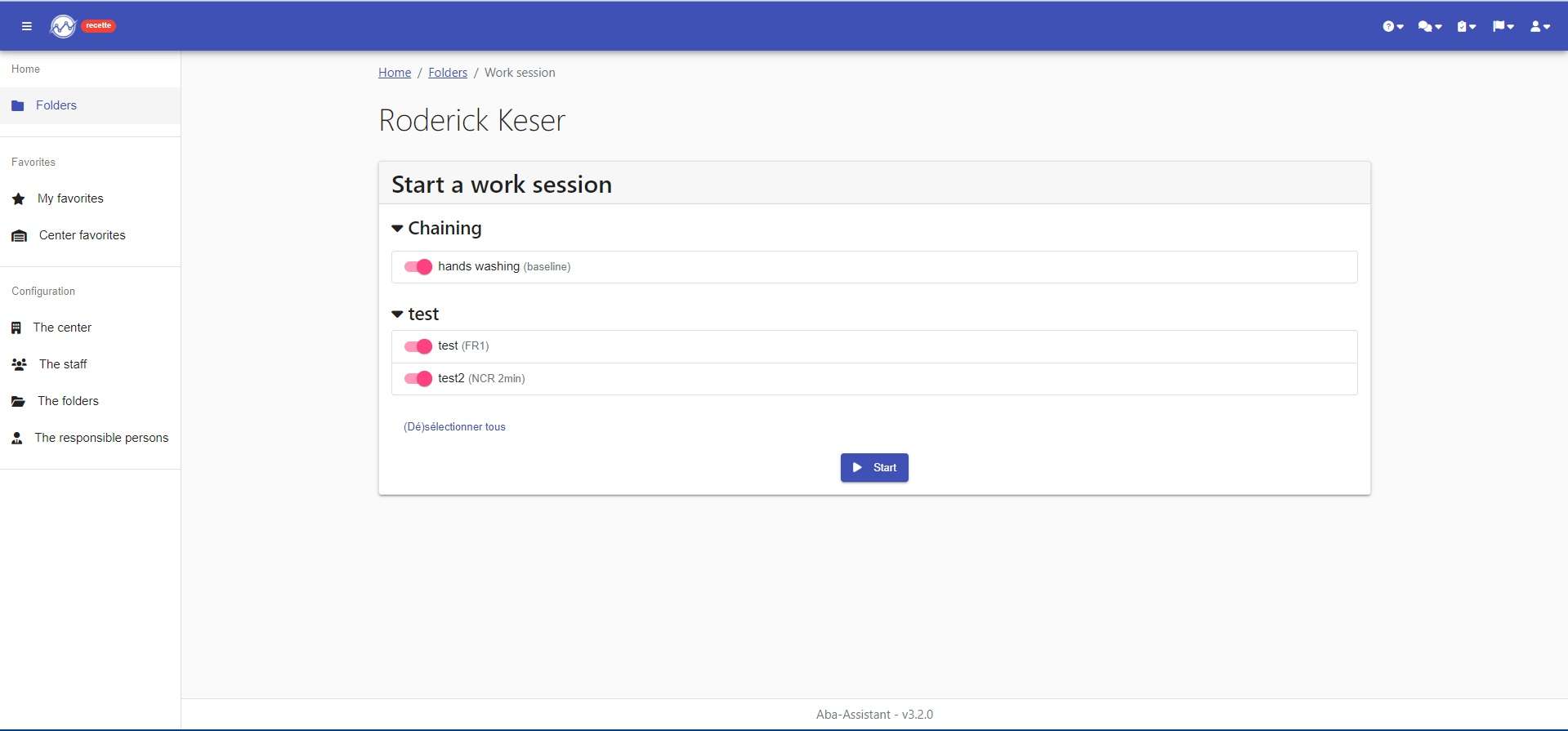Viewport: 1568px width, 731px height.
Task: Open the user account dropdown
Action: (x=1540, y=26)
